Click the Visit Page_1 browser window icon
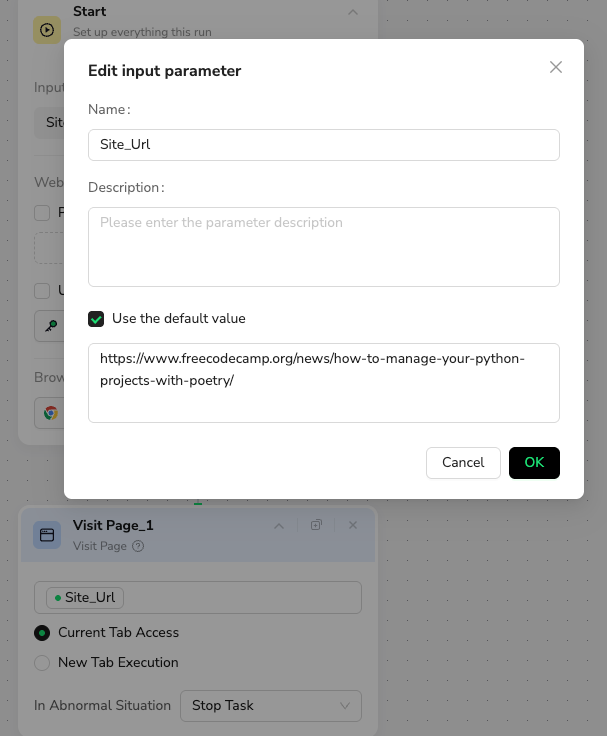Screen dimensions: 607x736 (47, 535)
